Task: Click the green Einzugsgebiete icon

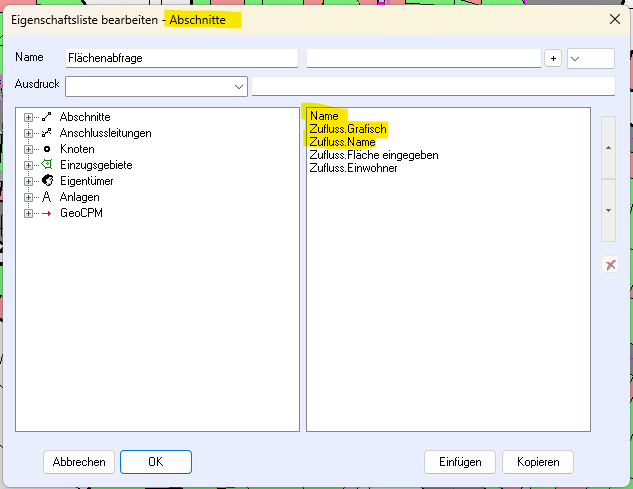Action: 46,165
